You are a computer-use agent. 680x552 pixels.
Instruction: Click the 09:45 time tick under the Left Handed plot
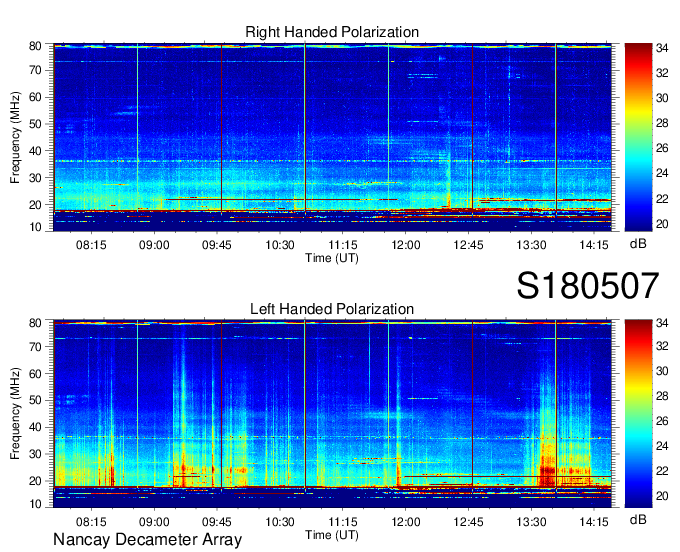217,522
